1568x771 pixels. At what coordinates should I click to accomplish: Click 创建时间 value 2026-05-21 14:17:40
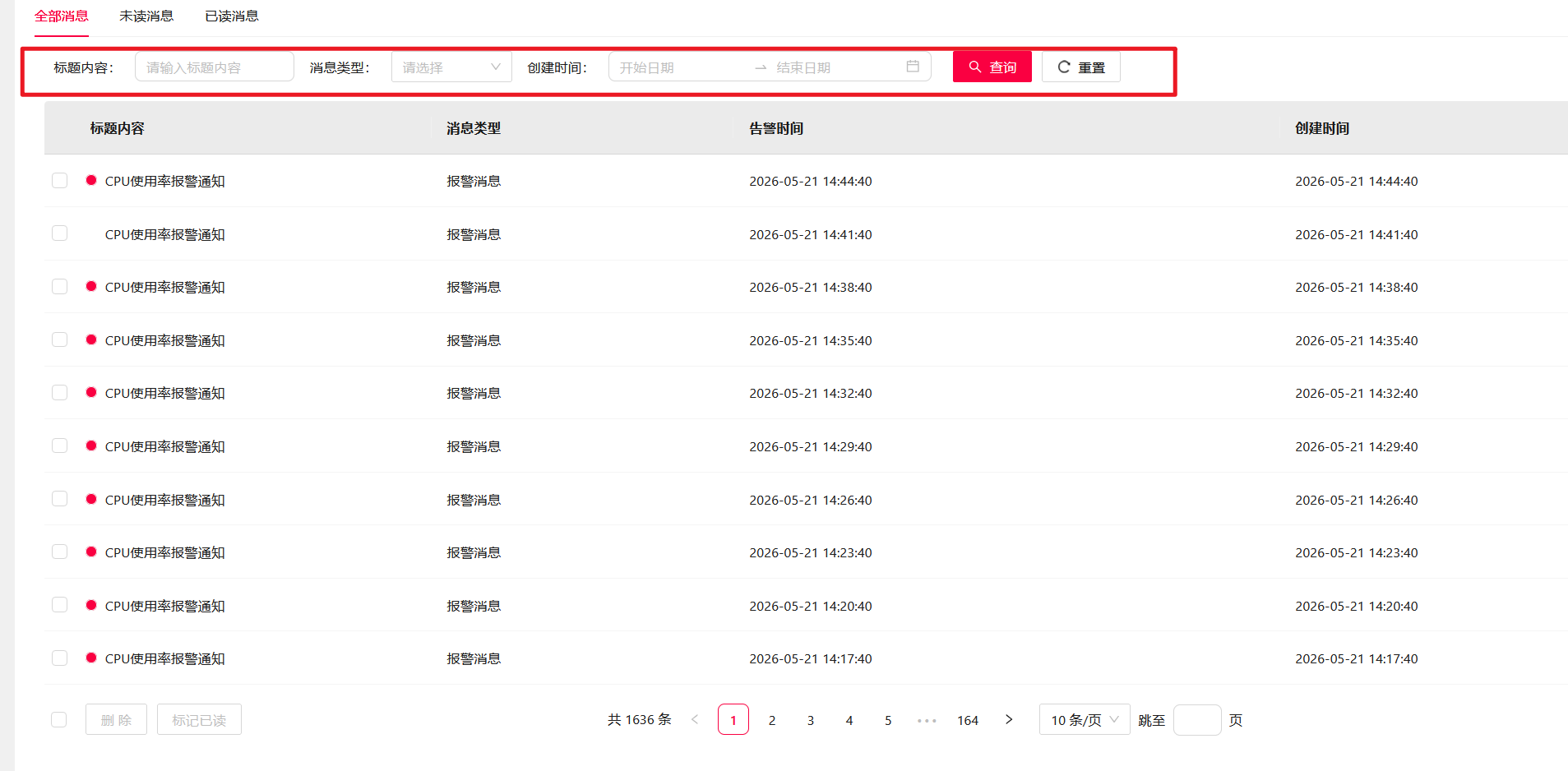(1357, 658)
